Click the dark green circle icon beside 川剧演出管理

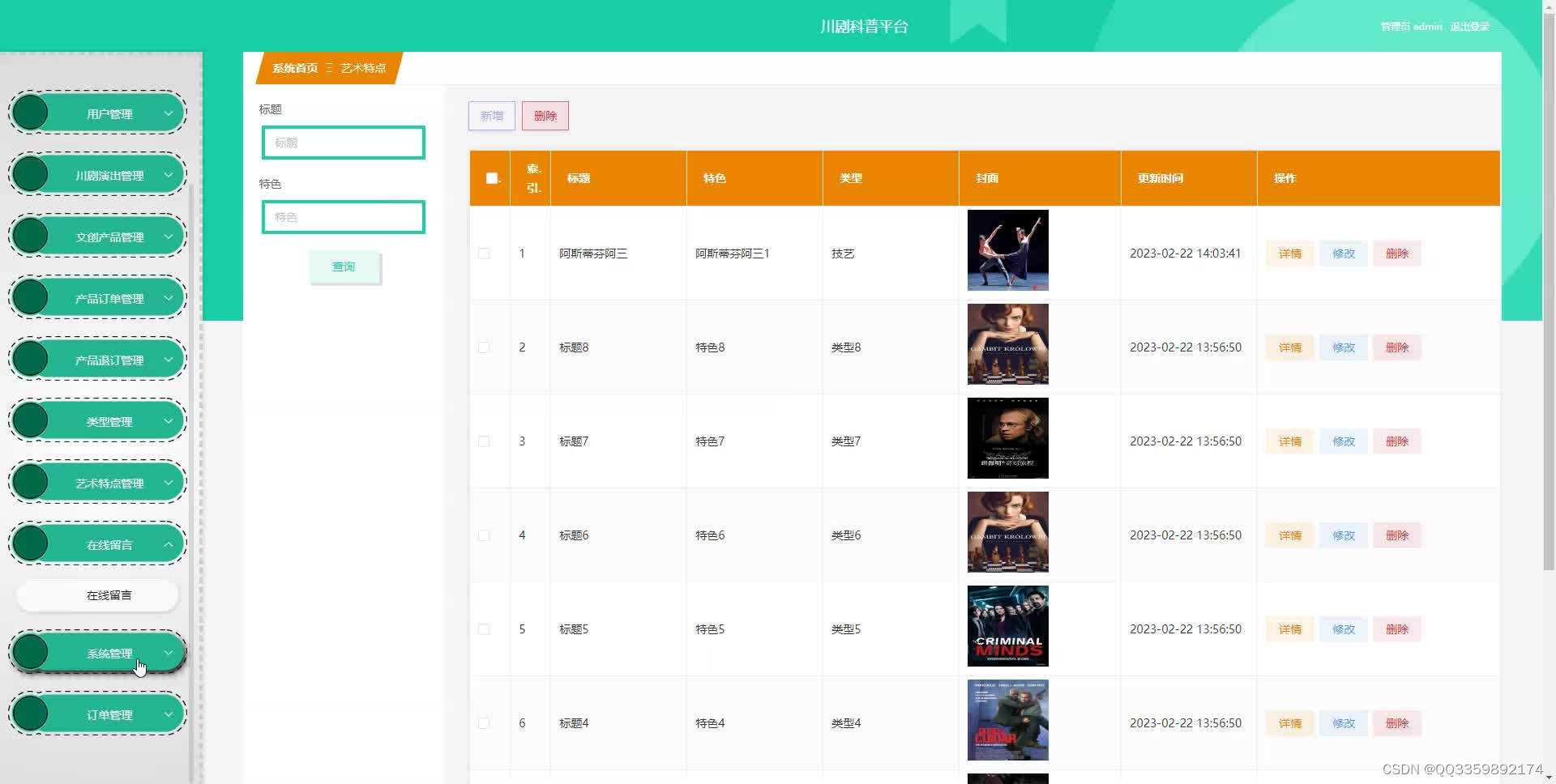[x=31, y=174]
